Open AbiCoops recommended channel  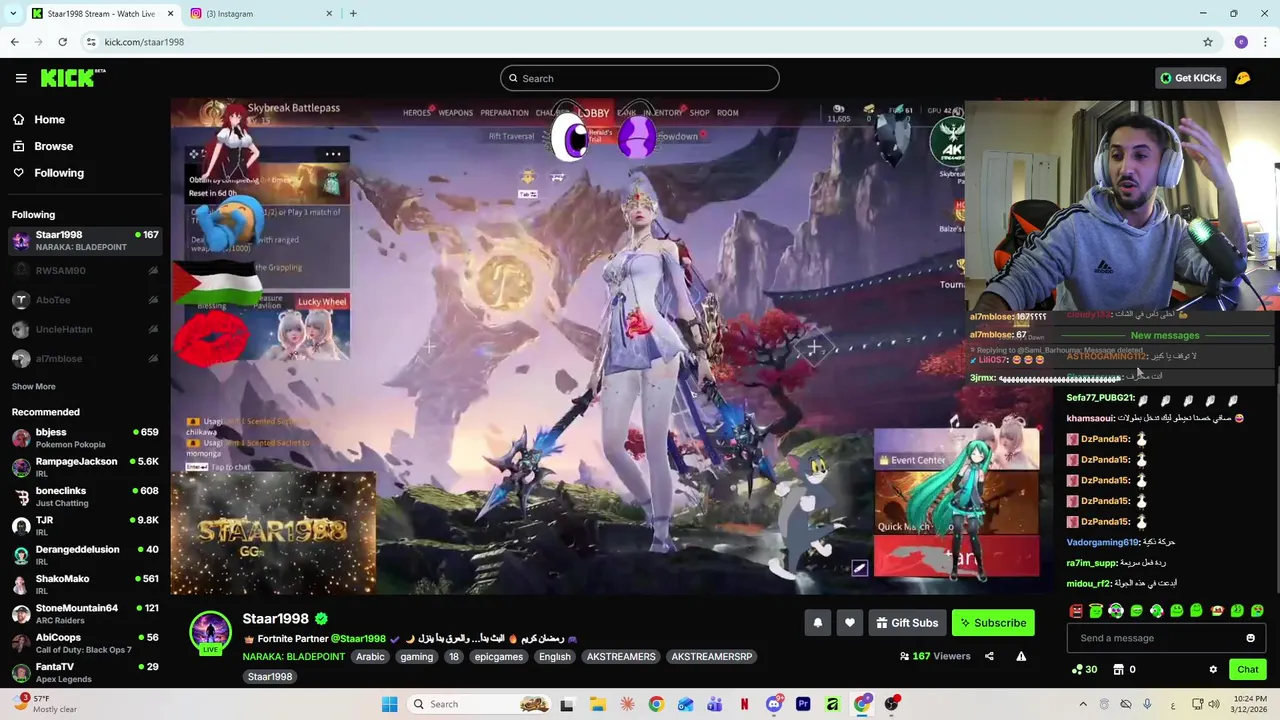point(85,642)
